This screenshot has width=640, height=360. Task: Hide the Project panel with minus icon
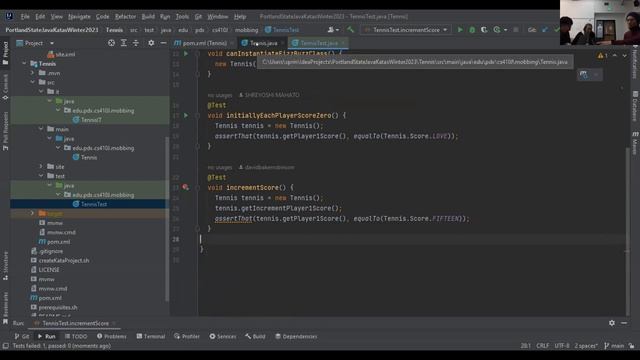pyautogui.click(x=163, y=43)
